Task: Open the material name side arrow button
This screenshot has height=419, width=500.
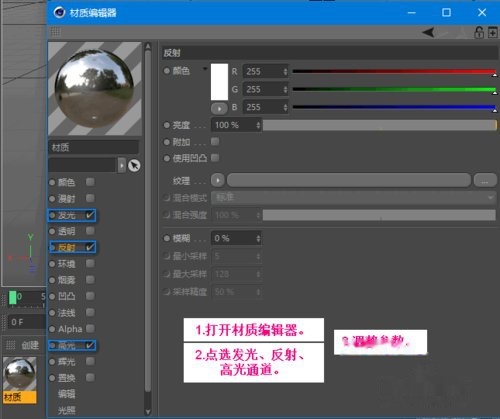Action: point(122,165)
